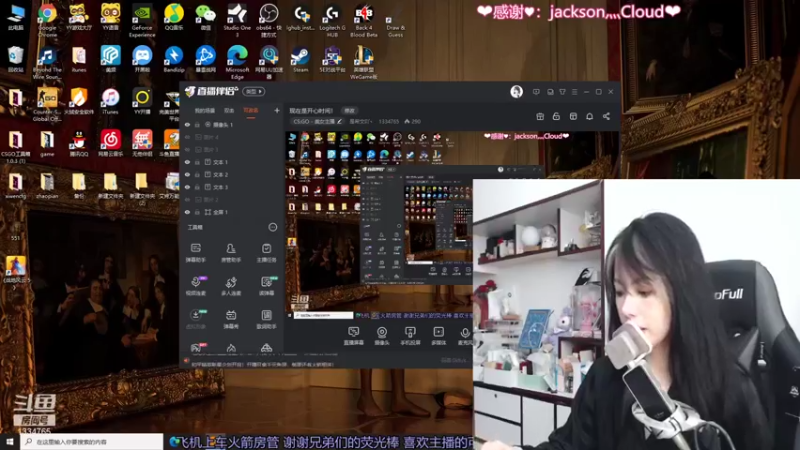This screenshot has width=800, height=450.
Task: Open the 主播任务 checklist tool
Action: (x=266, y=253)
